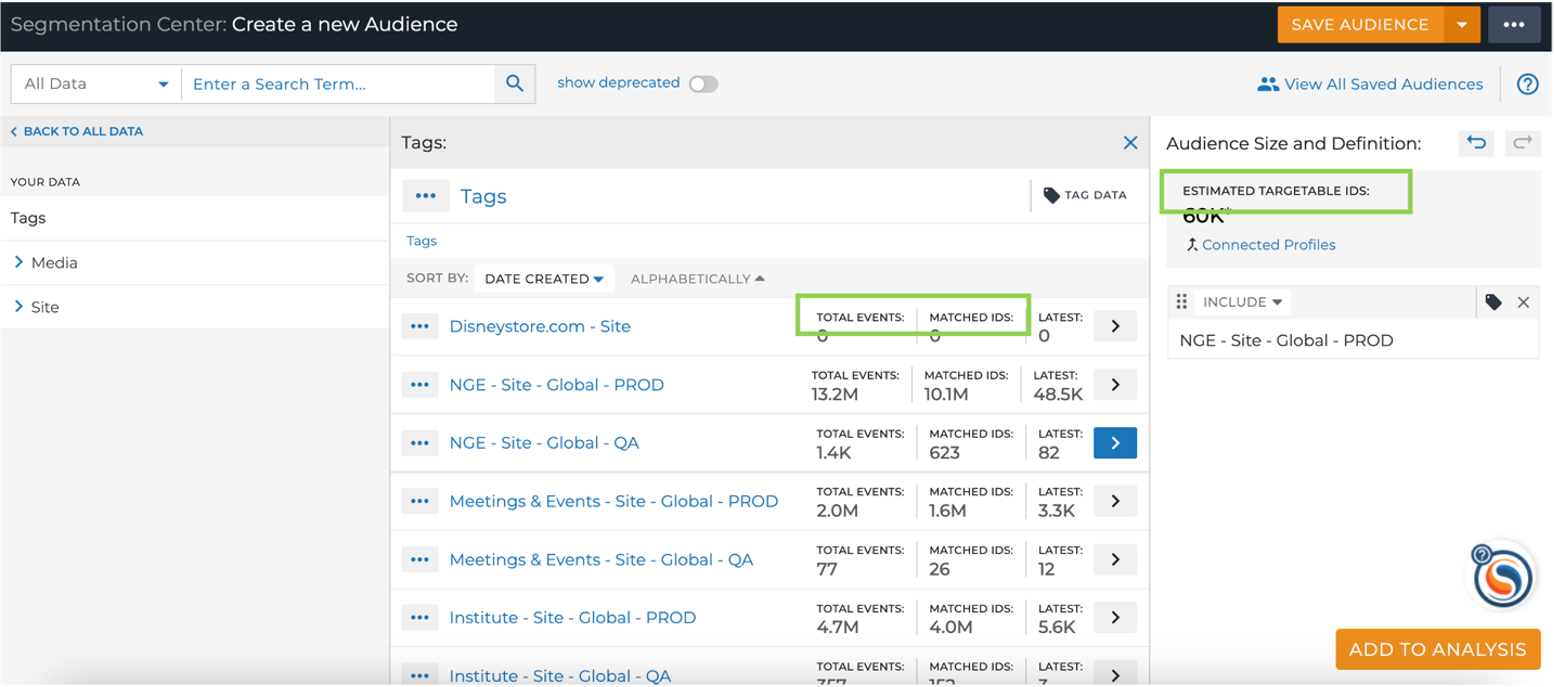Open the top-right more options ellipsis
The height and width of the screenshot is (687, 1555).
(x=1513, y=25)
